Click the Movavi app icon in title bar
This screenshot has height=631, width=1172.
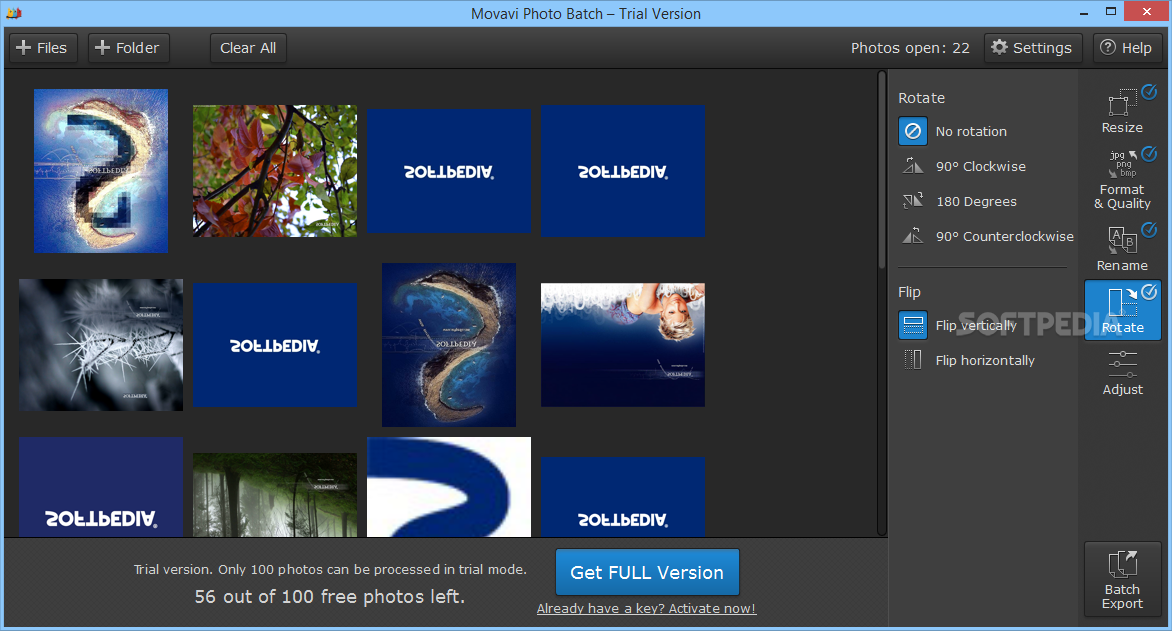(x=13, y=13)
